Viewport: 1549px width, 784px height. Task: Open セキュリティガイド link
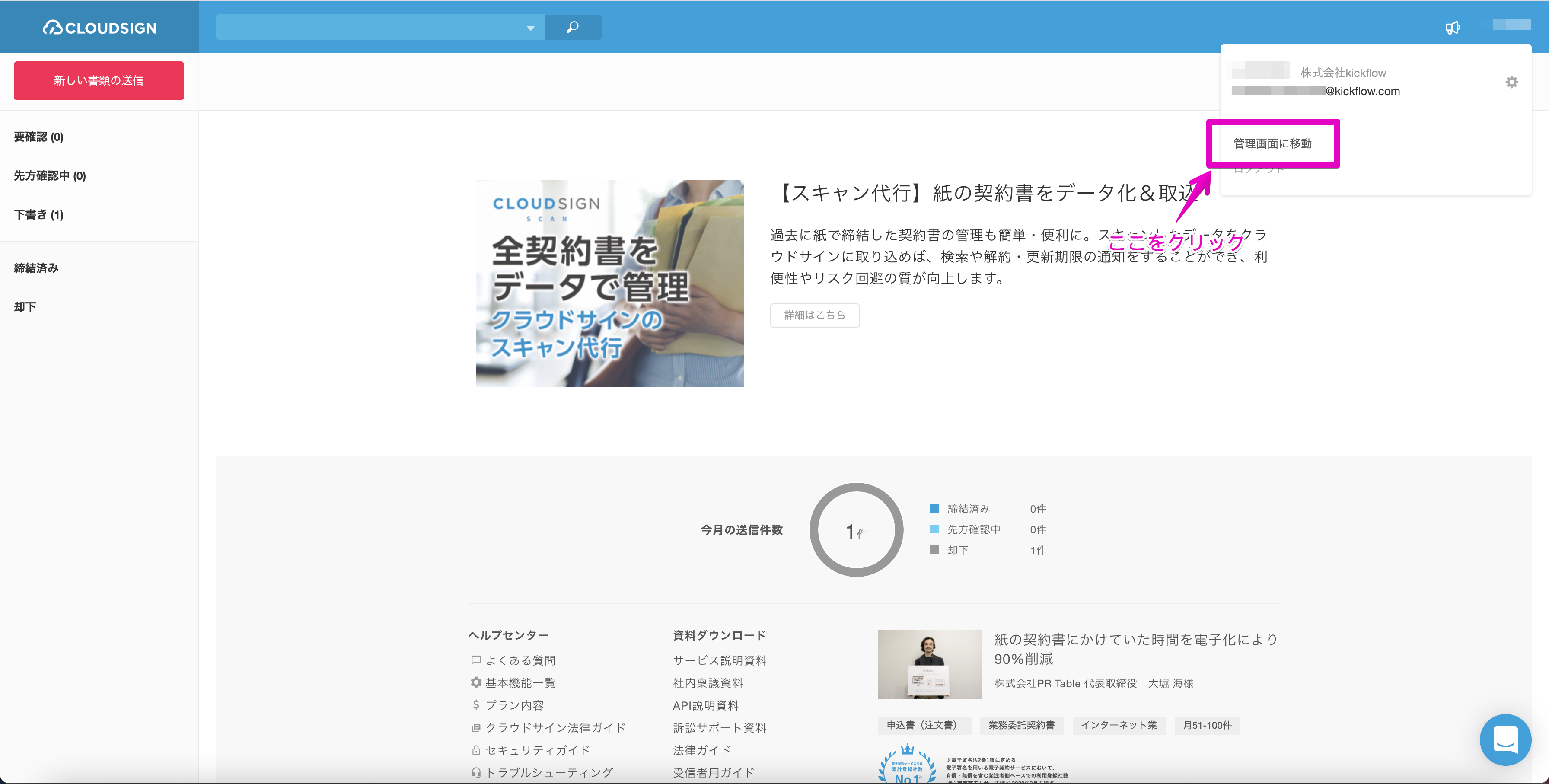tap(538, 750)
